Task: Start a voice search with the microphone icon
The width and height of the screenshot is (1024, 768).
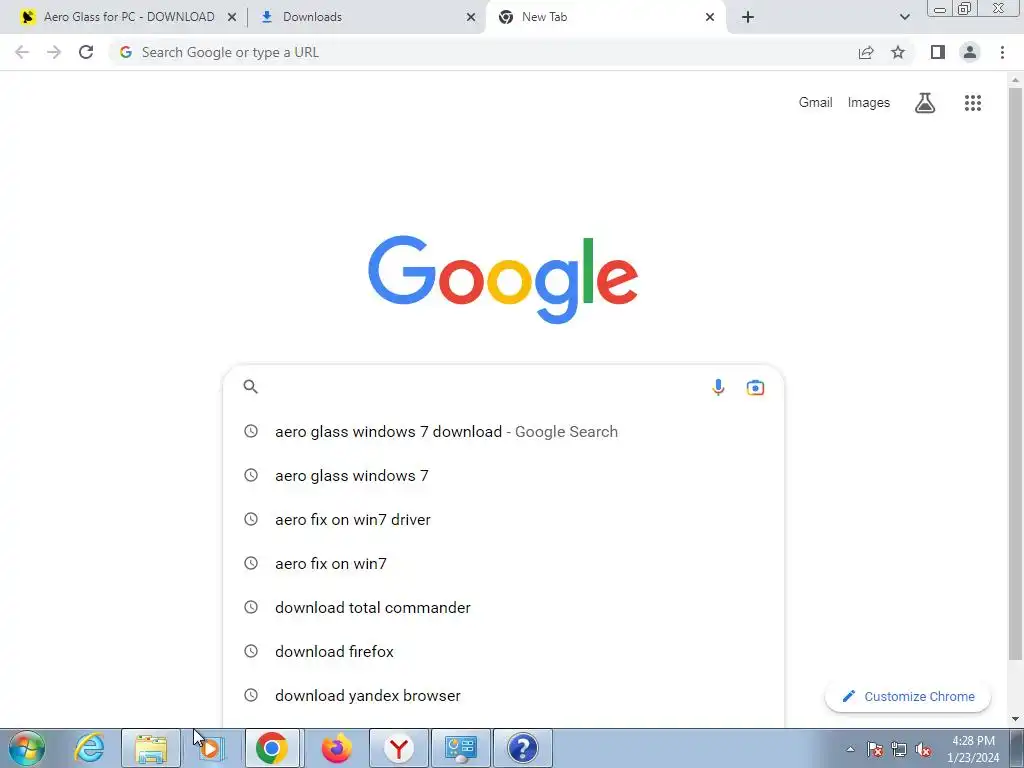Action: coord(718,387)
